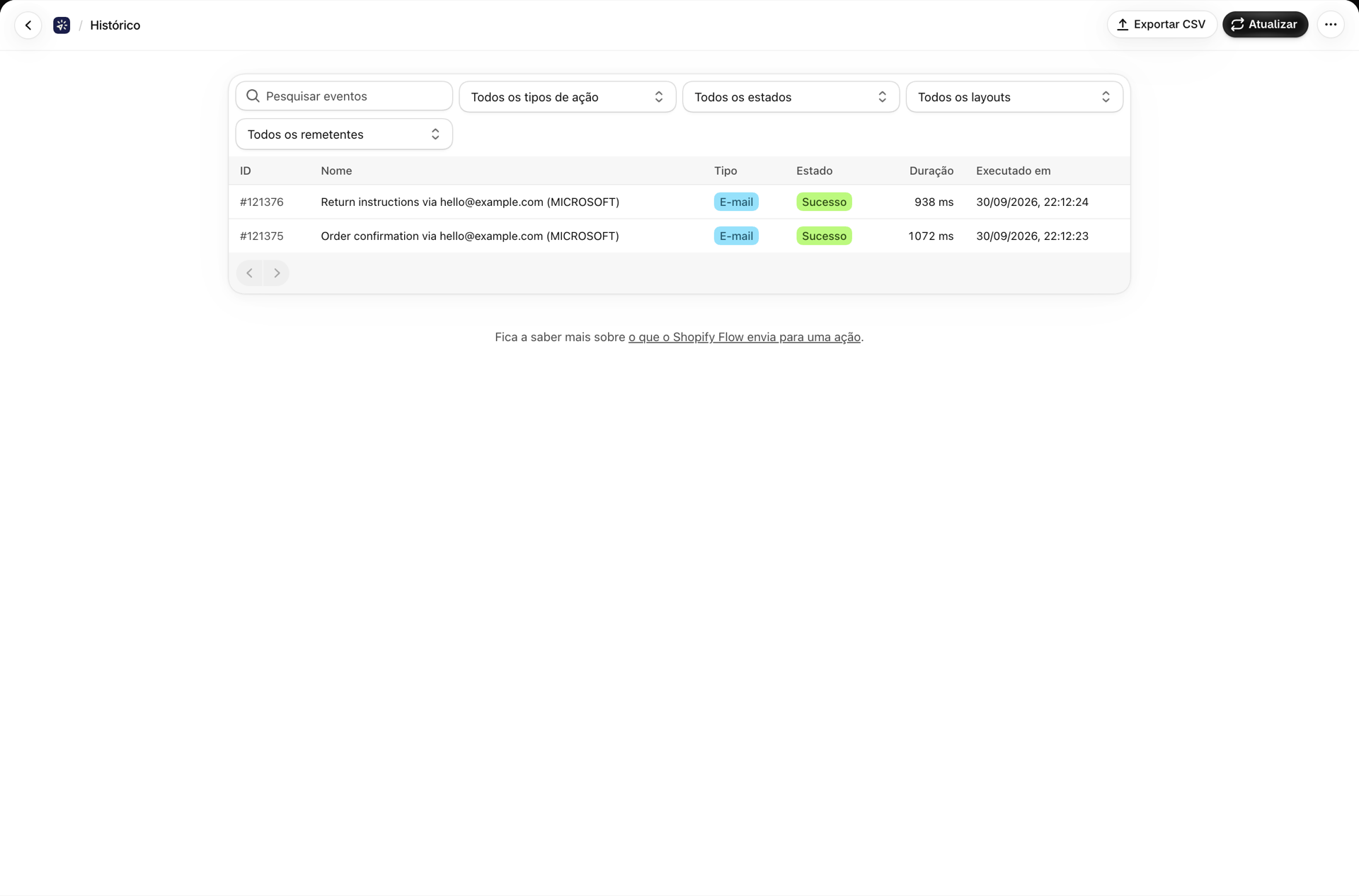Image resolution: width=1359 pixels, height=896 pixels.
Task: Click the Sucesso badge on Order confirmation row
Action: [x=824, y=236]
